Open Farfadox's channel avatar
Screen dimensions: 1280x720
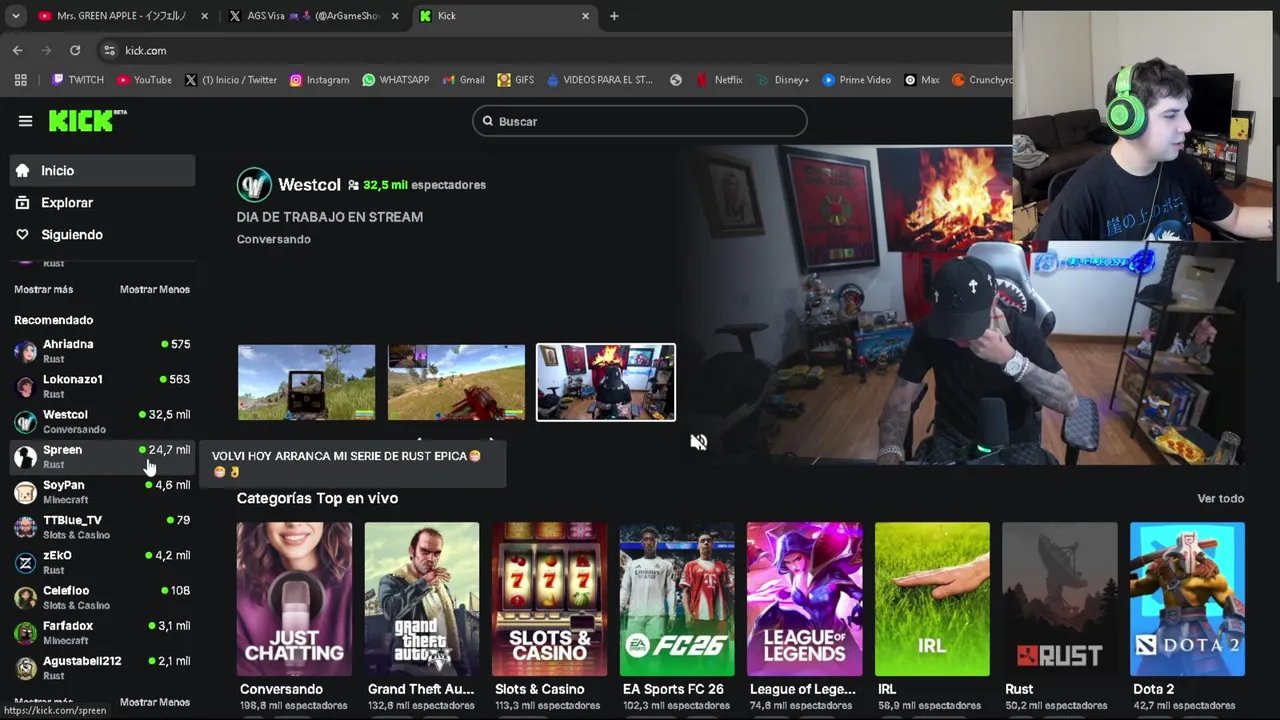(x=25, y=633)
